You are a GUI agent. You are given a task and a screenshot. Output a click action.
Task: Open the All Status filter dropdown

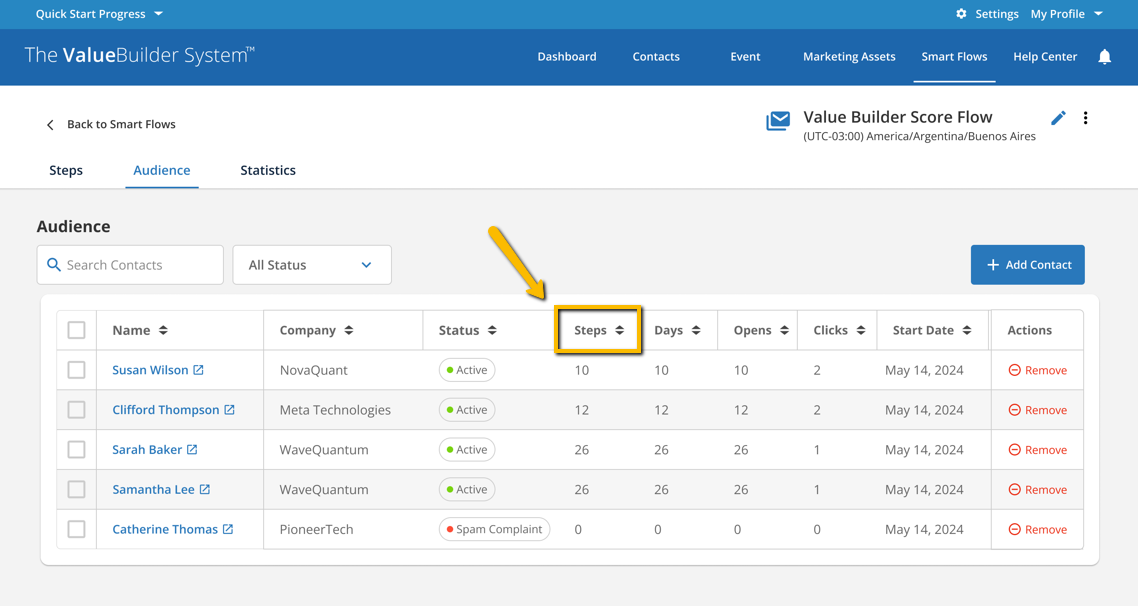tap(311, 265)
